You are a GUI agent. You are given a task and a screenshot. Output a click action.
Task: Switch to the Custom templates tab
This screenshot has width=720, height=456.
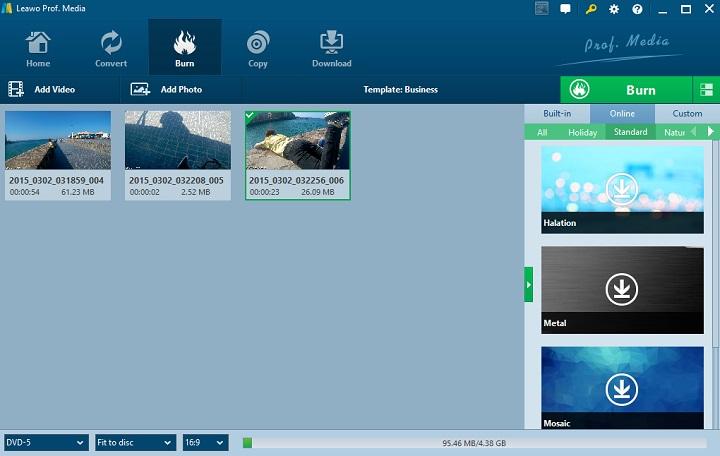[687, 113]
